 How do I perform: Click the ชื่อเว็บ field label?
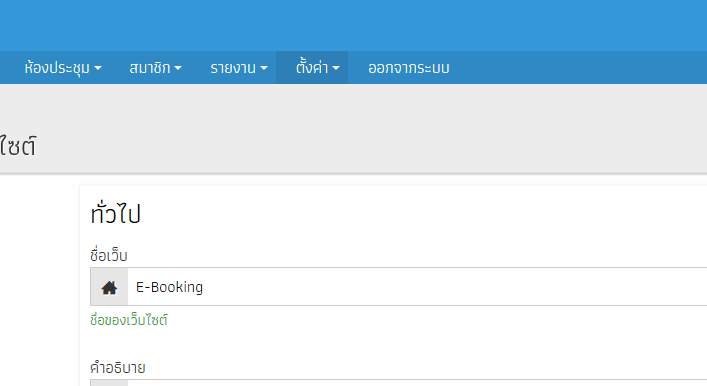point(109,255)
